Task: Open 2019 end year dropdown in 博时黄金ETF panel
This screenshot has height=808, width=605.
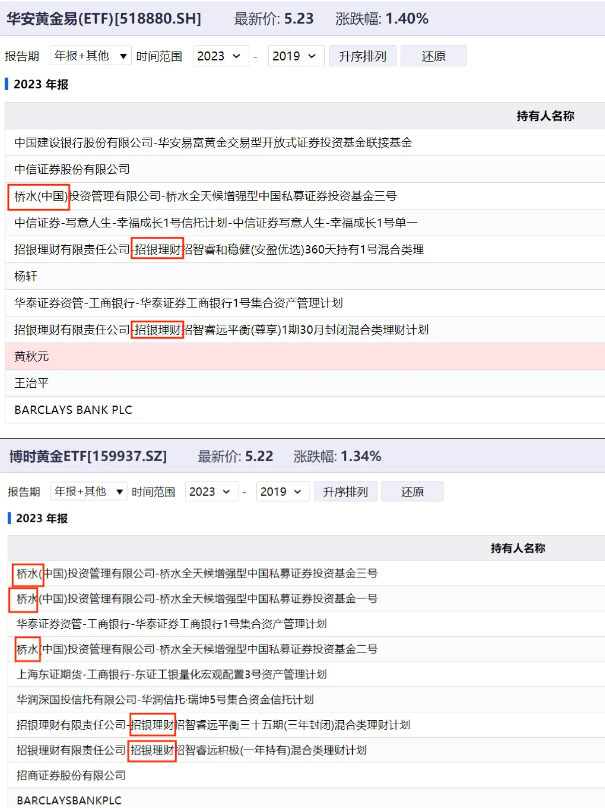Action: coord(282,491)
